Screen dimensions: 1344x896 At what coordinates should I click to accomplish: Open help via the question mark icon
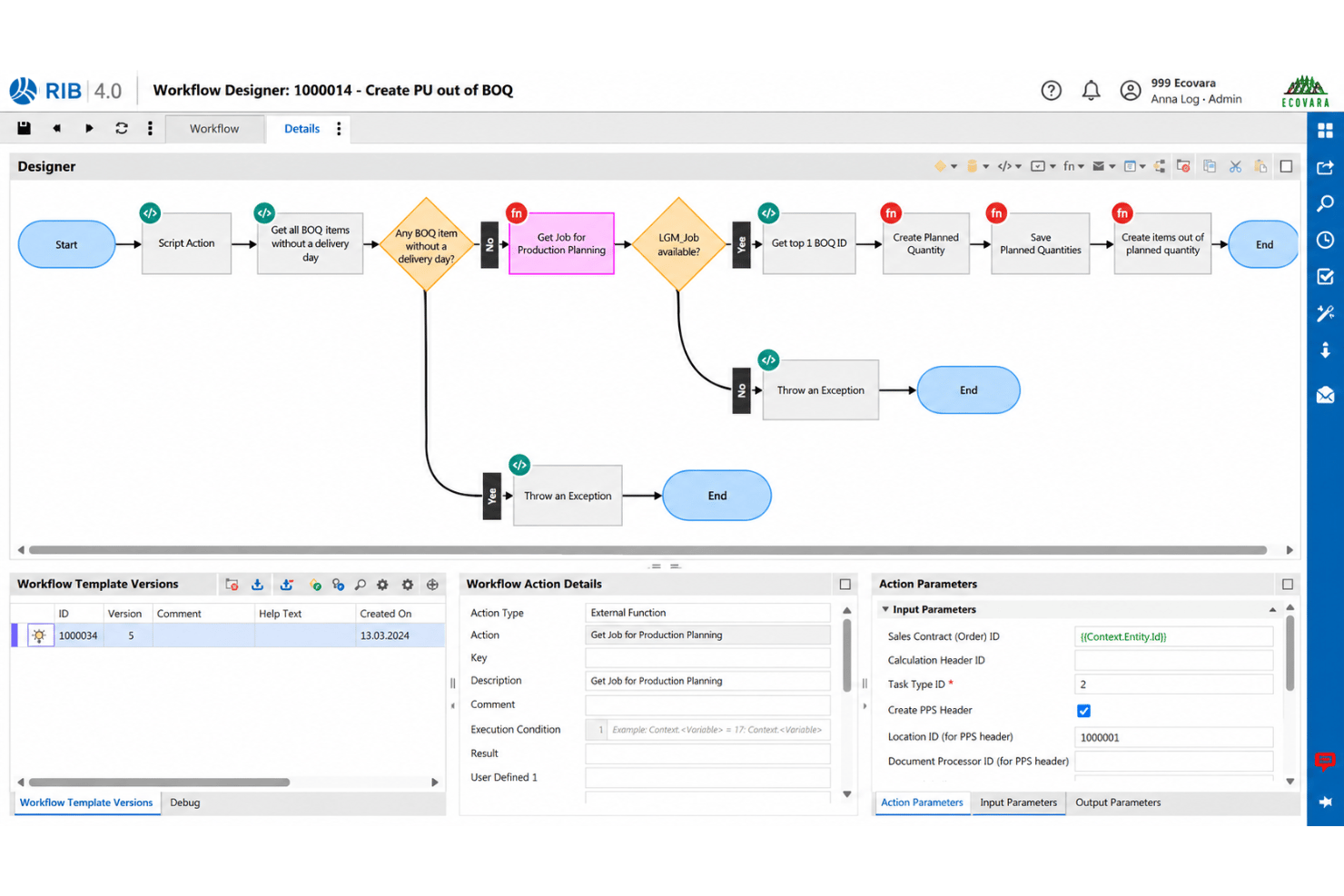(x=1051, y=90)
